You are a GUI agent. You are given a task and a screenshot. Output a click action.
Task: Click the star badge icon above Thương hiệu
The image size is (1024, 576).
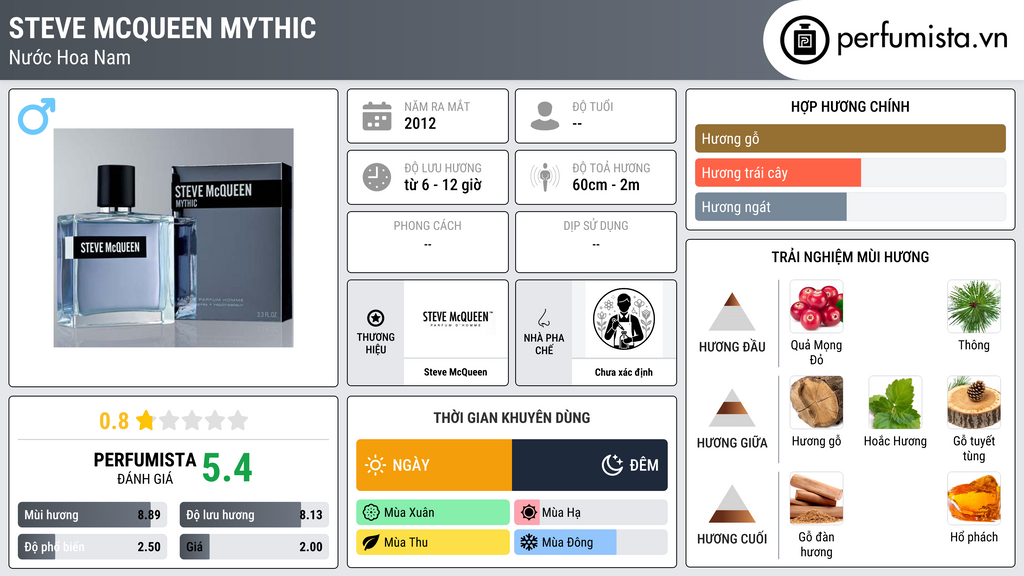pos(376,318)
